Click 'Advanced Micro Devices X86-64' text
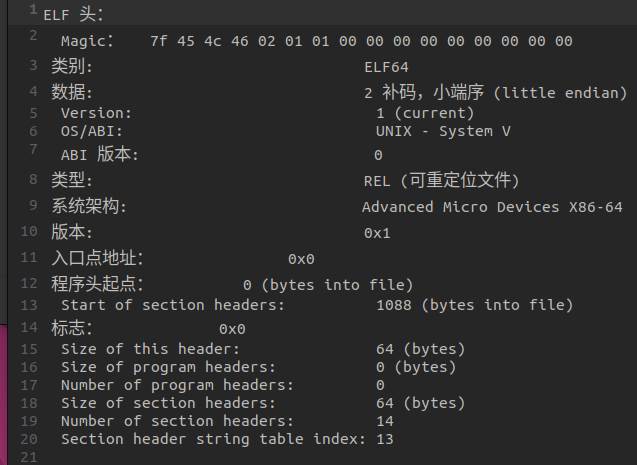 click(x=492, y=207)
